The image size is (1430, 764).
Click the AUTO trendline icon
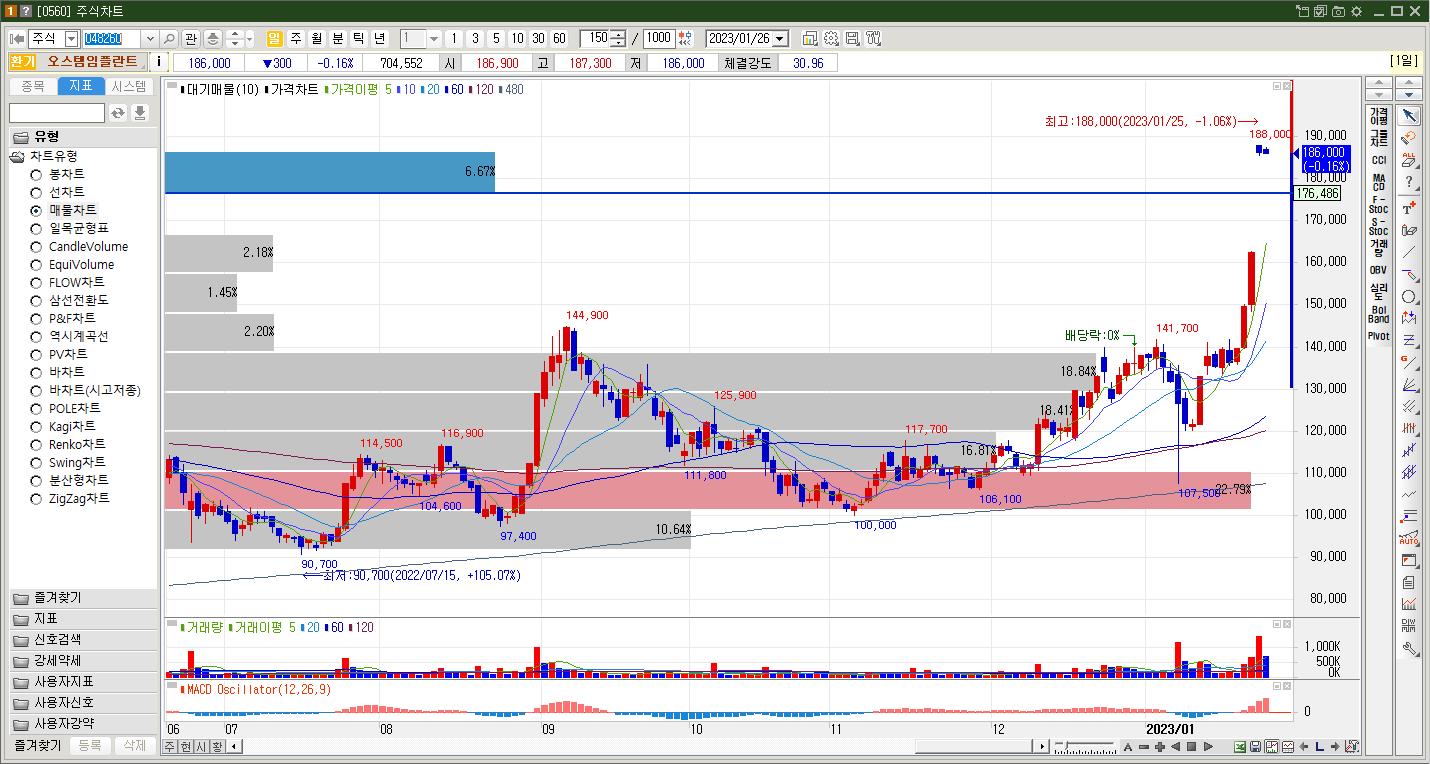tap(1409, 538)
